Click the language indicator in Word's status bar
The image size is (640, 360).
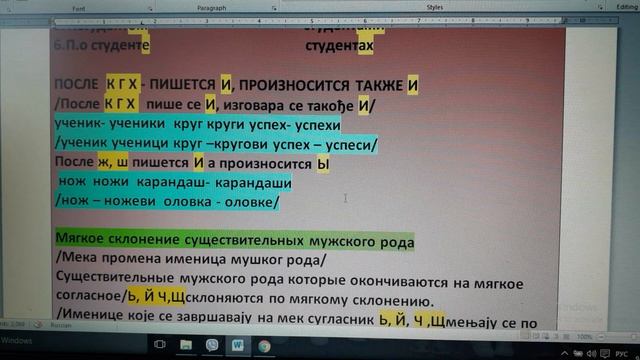[61, 325]
